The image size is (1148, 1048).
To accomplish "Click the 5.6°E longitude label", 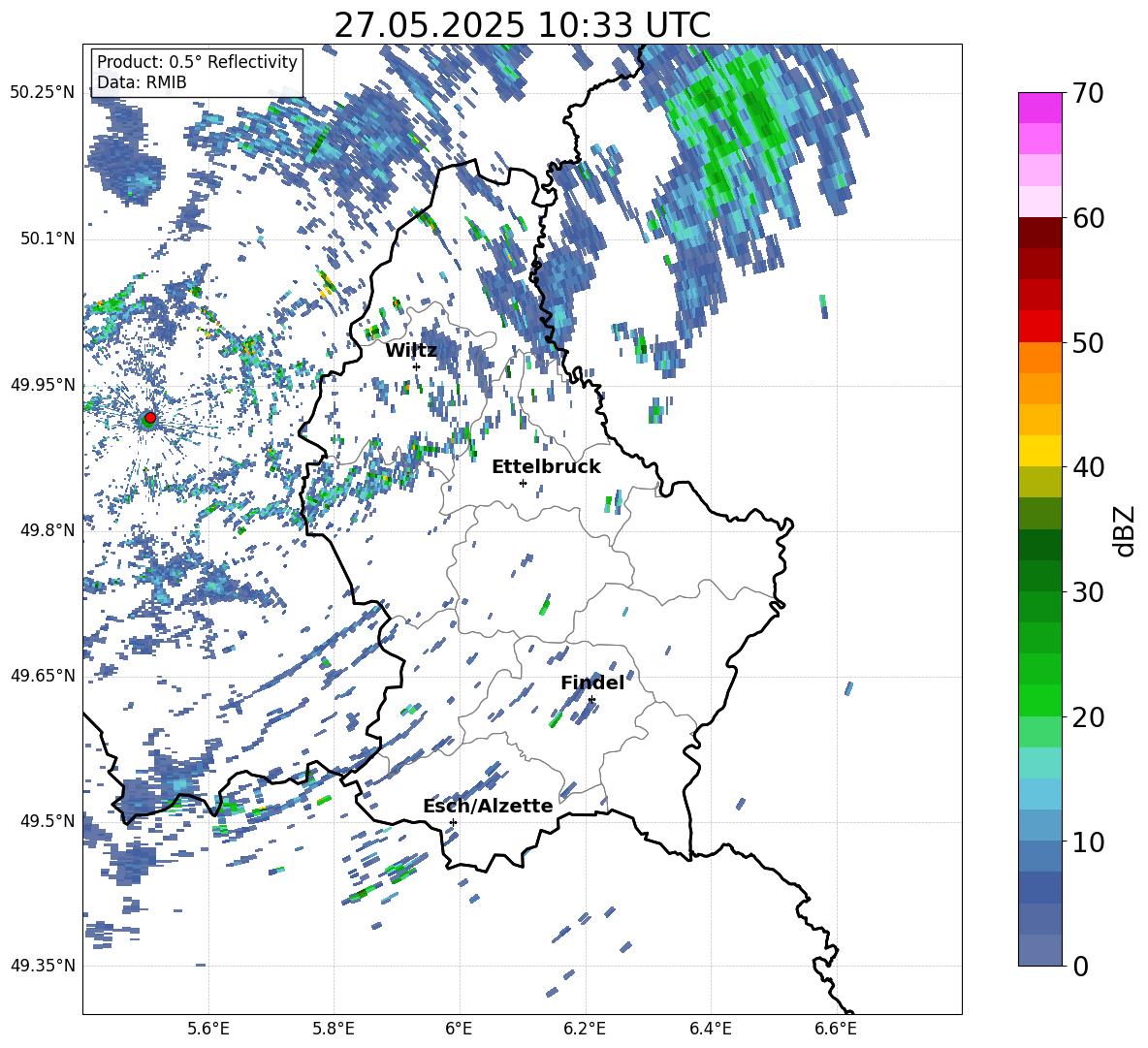I will pyautogui.click(x=207, y=1029).
